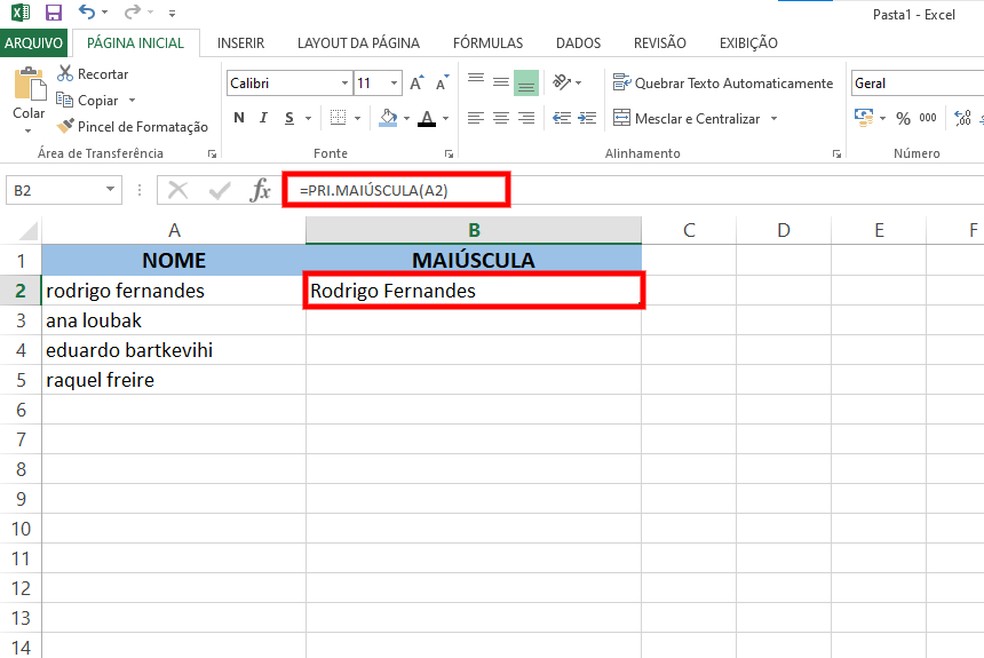Image resolution: width=984 pixels, height=658 pixels.
Task: Click the Insert Function fx button
Action: 262,189
